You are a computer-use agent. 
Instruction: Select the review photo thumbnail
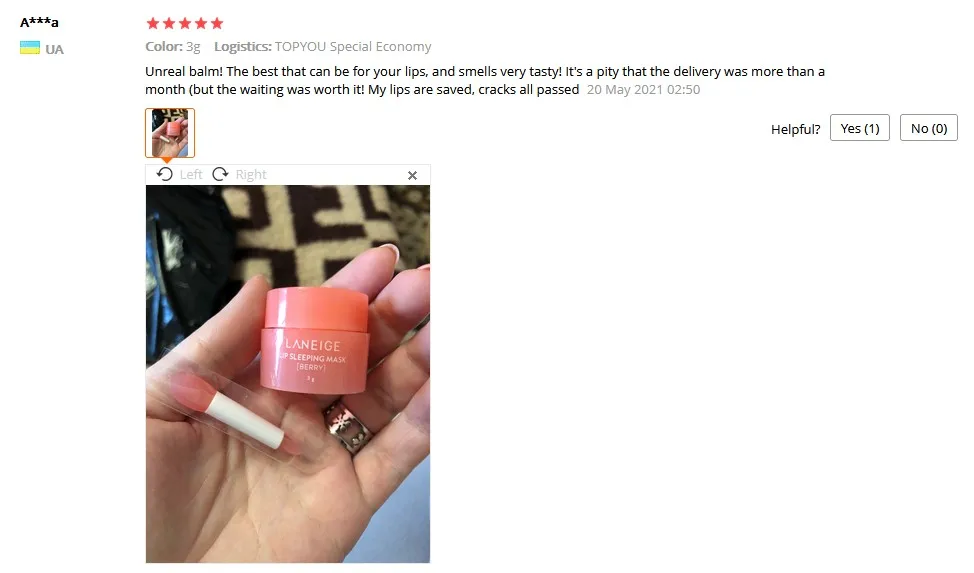pyautogui.click(x=170, y=133)
